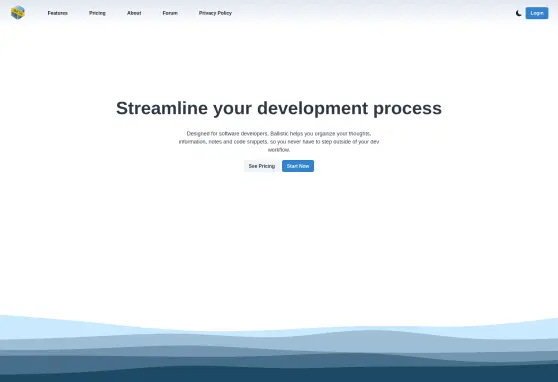This screenshot has height=382, width=558.
Task: Open the About link
Action: coord(134,13)
